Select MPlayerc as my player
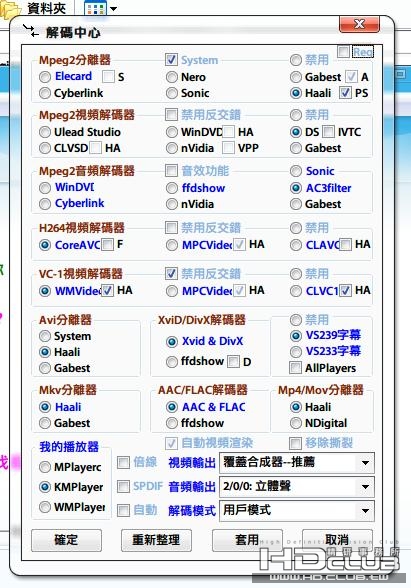 (45, 467)
